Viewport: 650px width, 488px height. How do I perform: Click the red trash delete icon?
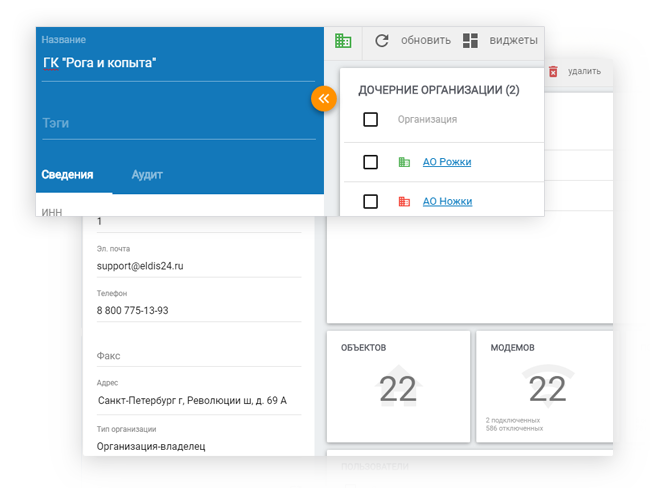[553, 71]
